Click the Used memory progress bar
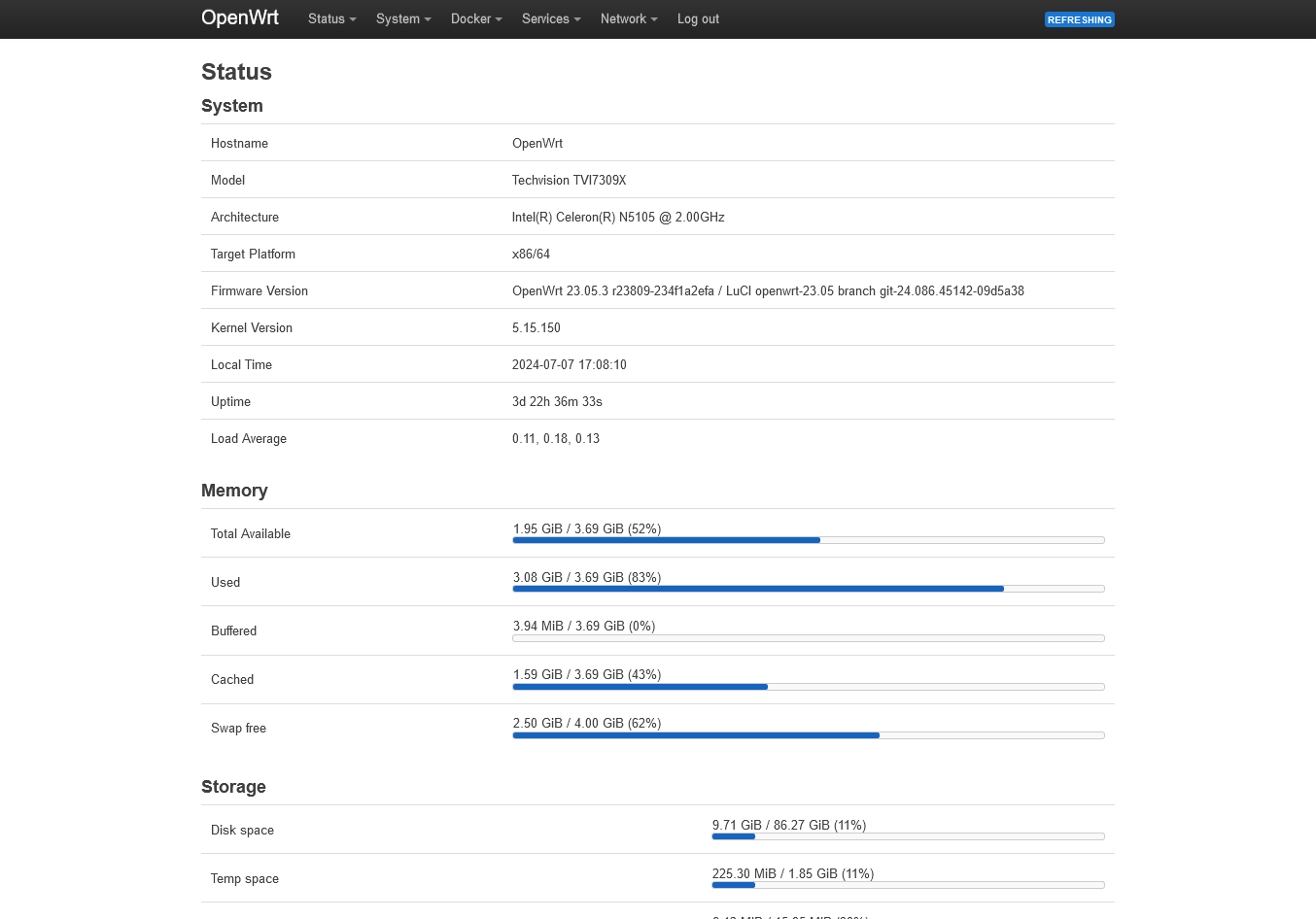Image resolution: width=1316 pixels, height=919 pixels. pos(809,589)
